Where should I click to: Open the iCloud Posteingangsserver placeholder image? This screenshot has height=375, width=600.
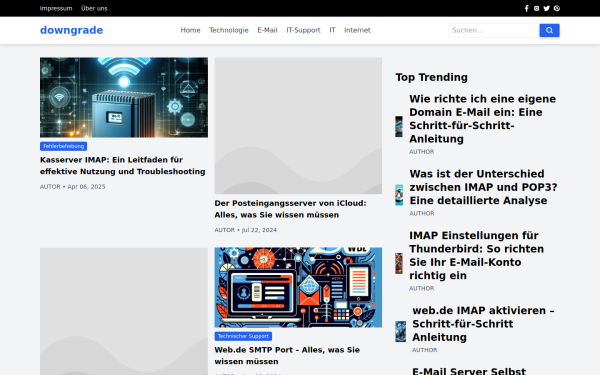(x=298, y=126)
